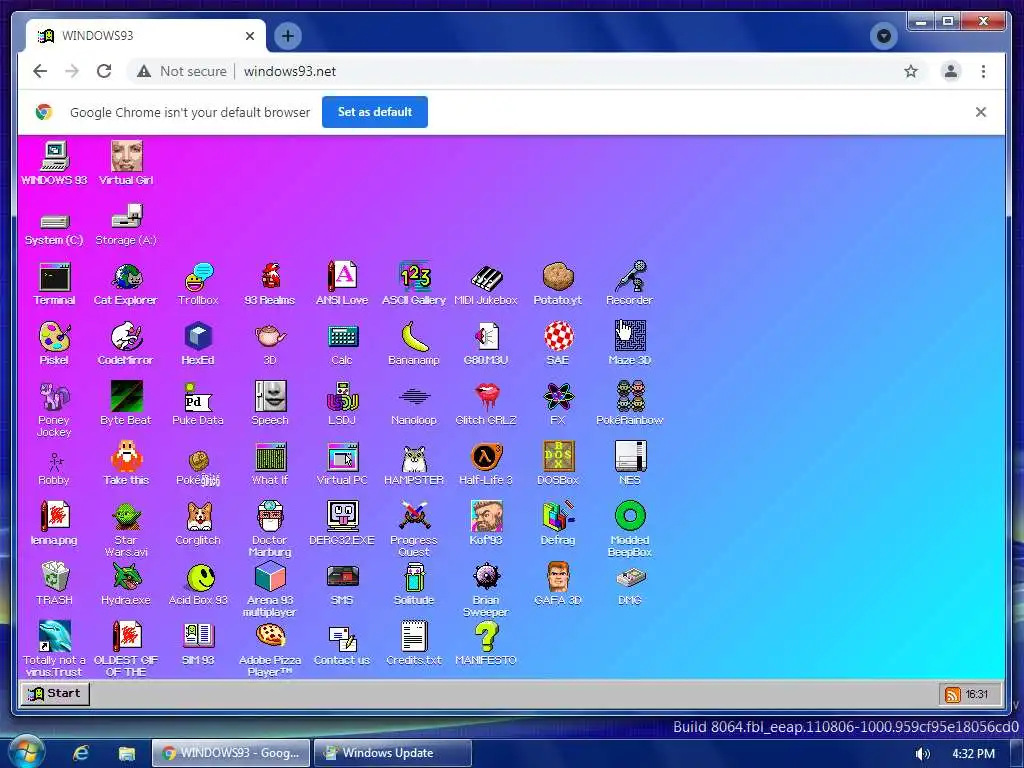Select the WINDOWS93 browser tab
This screenshot has height=768, width=1024.
pyautogui.click(x=146, y=35)
